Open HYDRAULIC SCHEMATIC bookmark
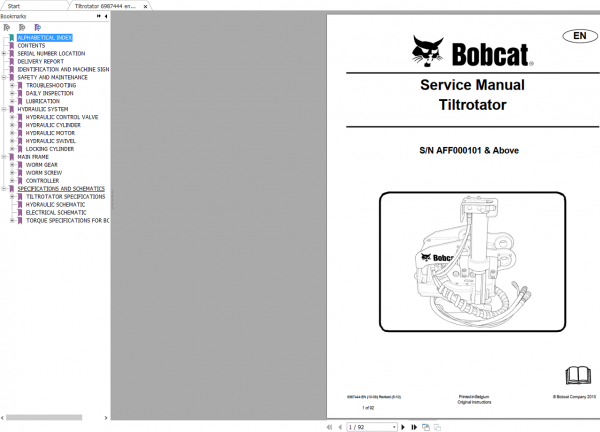600x432 pixels. (x=55, y=205)
